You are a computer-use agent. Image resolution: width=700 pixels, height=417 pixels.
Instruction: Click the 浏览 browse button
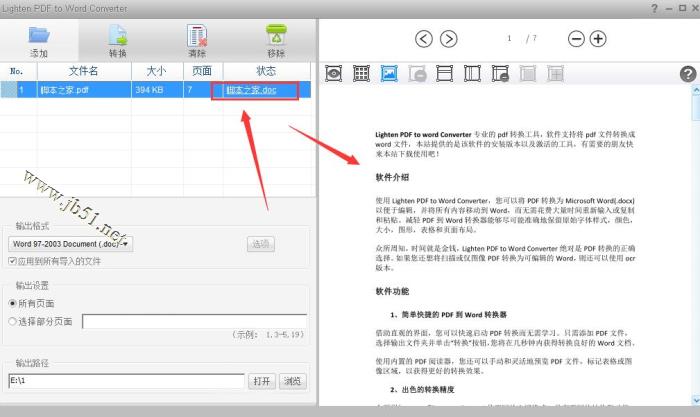293,381
